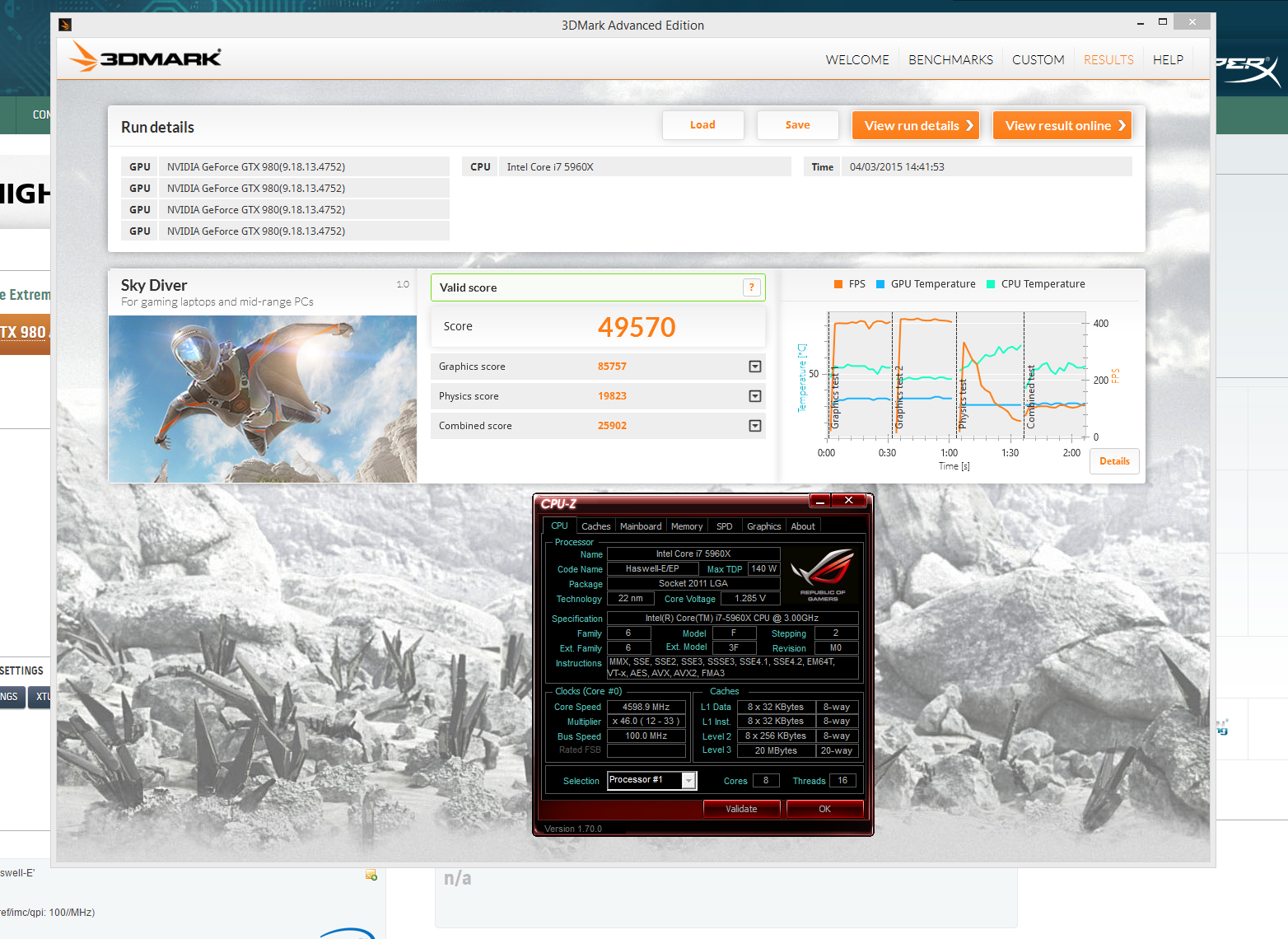Click the score value 49570

tap(637, 327)
